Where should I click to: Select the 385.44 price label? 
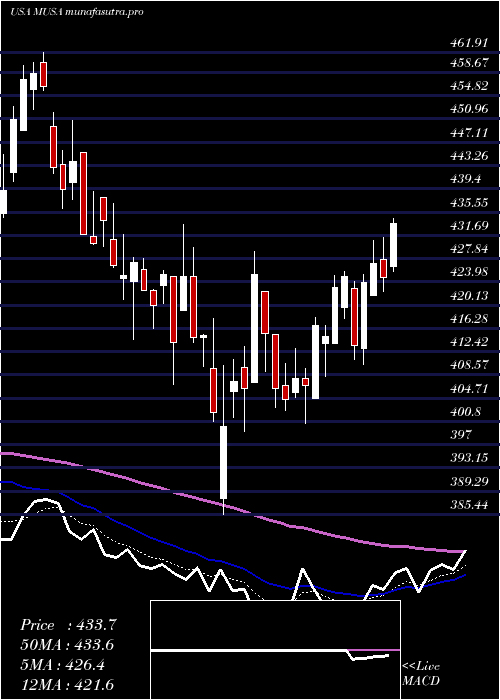(469, 504)
